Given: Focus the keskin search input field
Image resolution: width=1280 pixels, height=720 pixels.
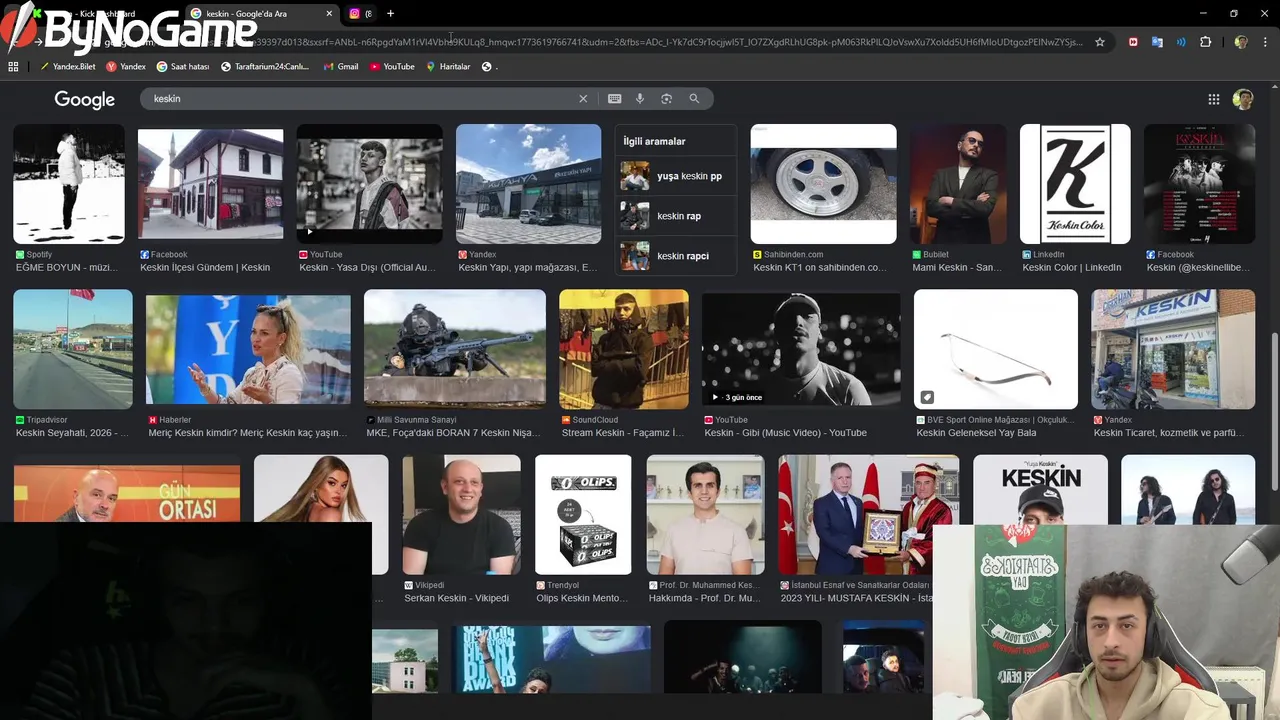Looking at the screenshot, I should [360, 99].
